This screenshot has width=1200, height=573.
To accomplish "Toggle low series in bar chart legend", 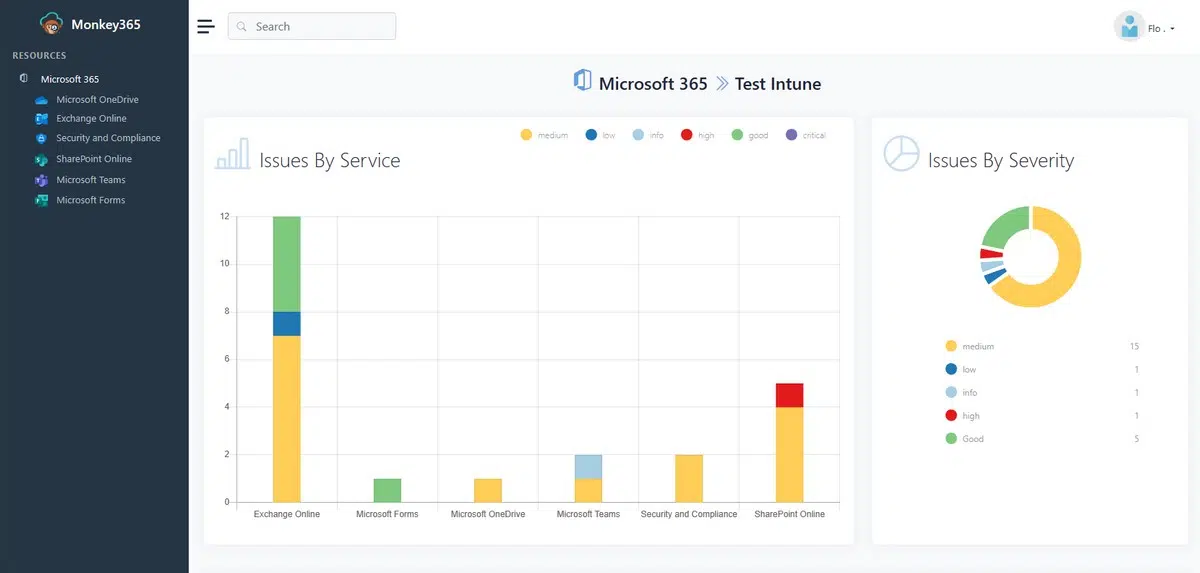I will pos(601,135).
